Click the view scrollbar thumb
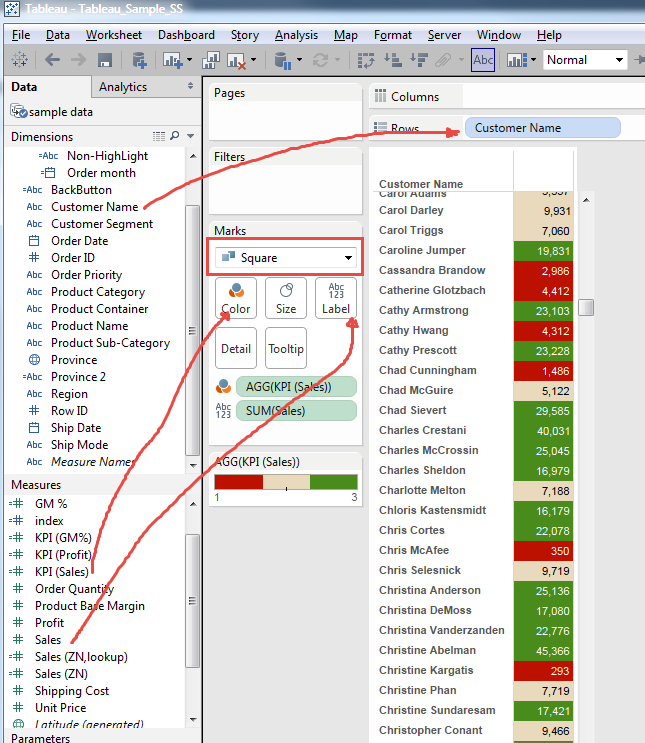Viewport: 645px width, 743px height. pyautogui.click(x=586, y=307)
